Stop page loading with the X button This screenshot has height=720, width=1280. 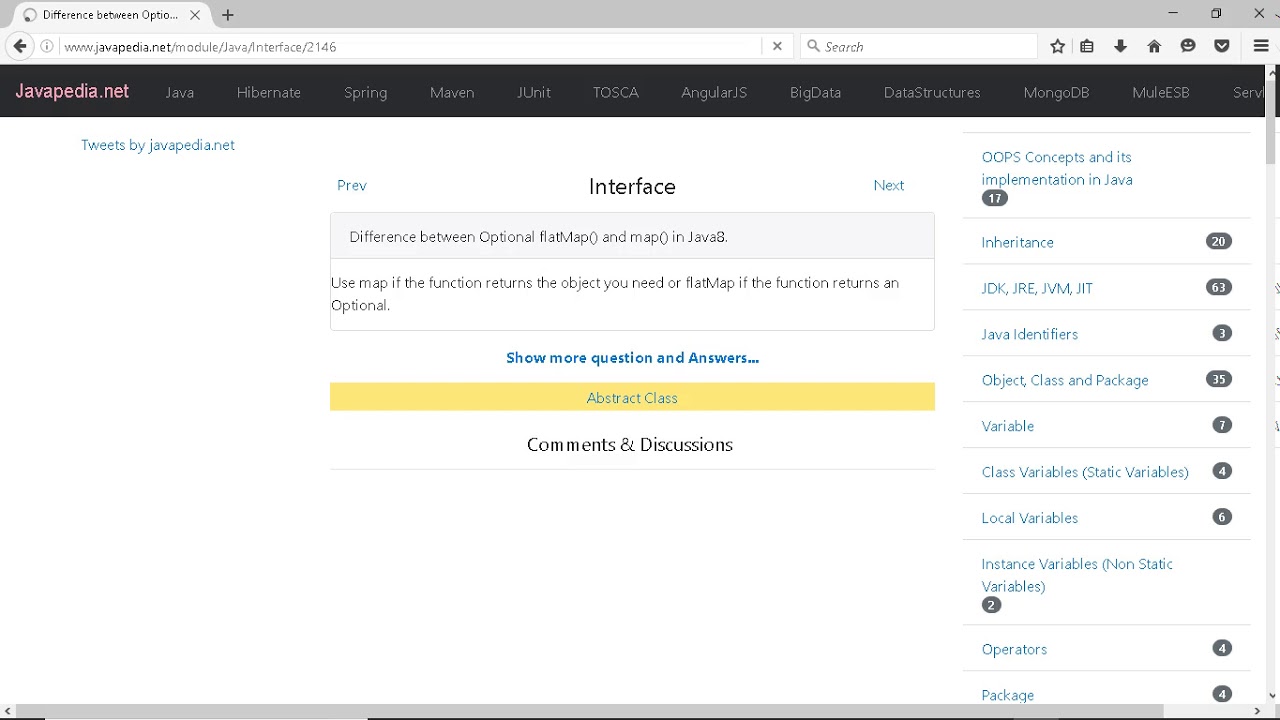tap(777, 46)
